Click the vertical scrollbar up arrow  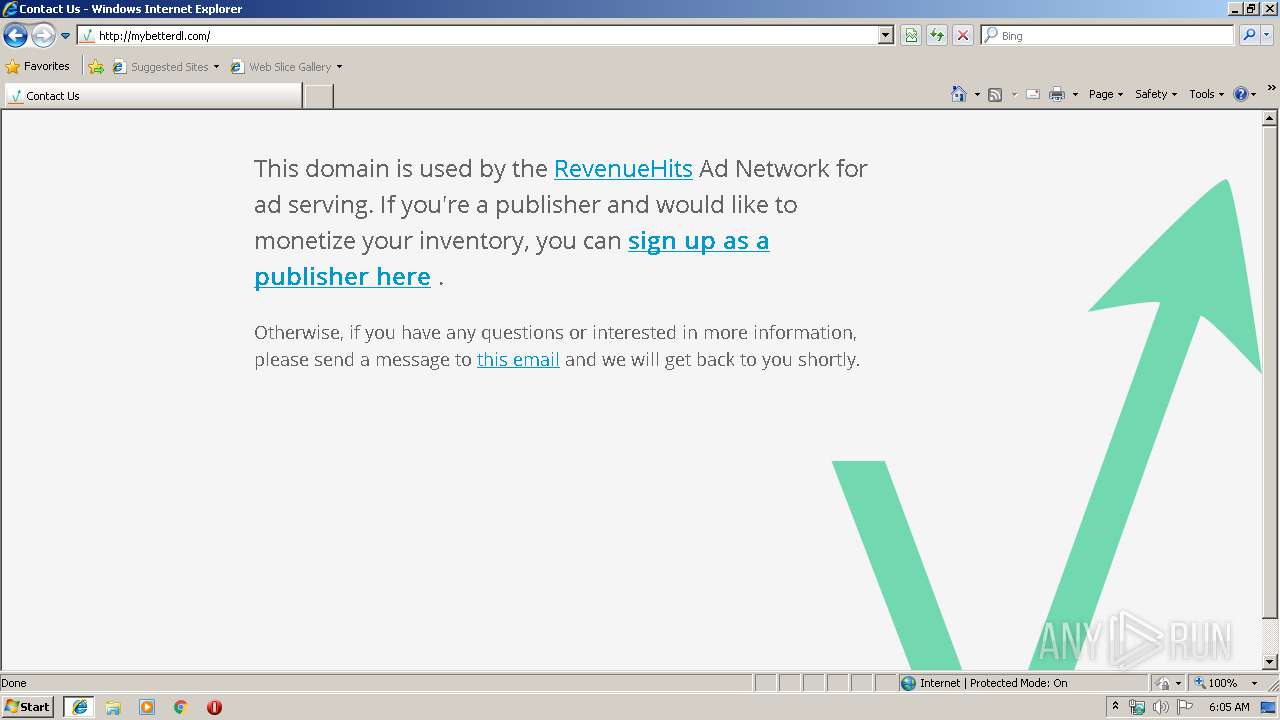click(1270, 119)
